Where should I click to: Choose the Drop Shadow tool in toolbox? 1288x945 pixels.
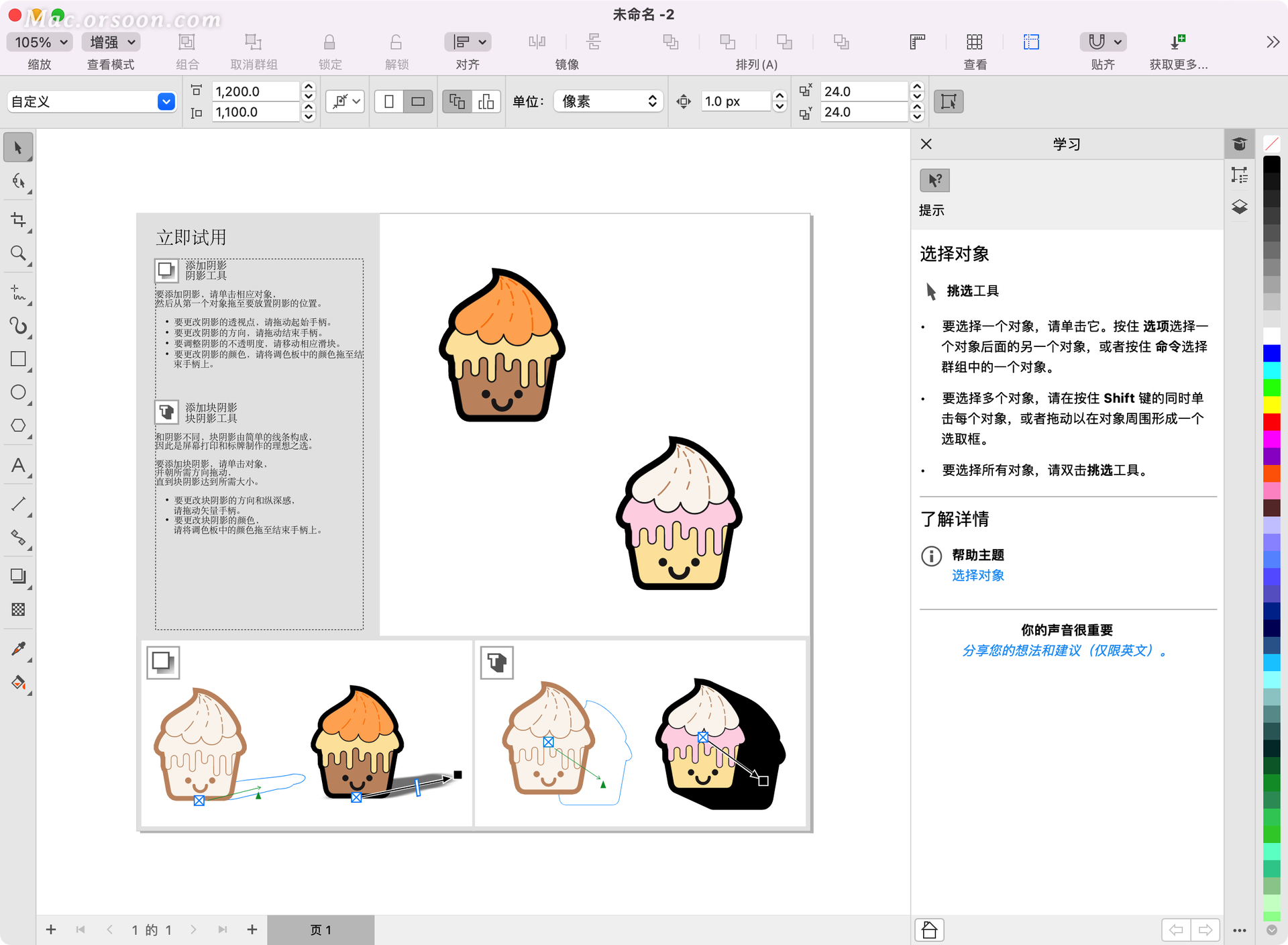click(x=18, y=576)
